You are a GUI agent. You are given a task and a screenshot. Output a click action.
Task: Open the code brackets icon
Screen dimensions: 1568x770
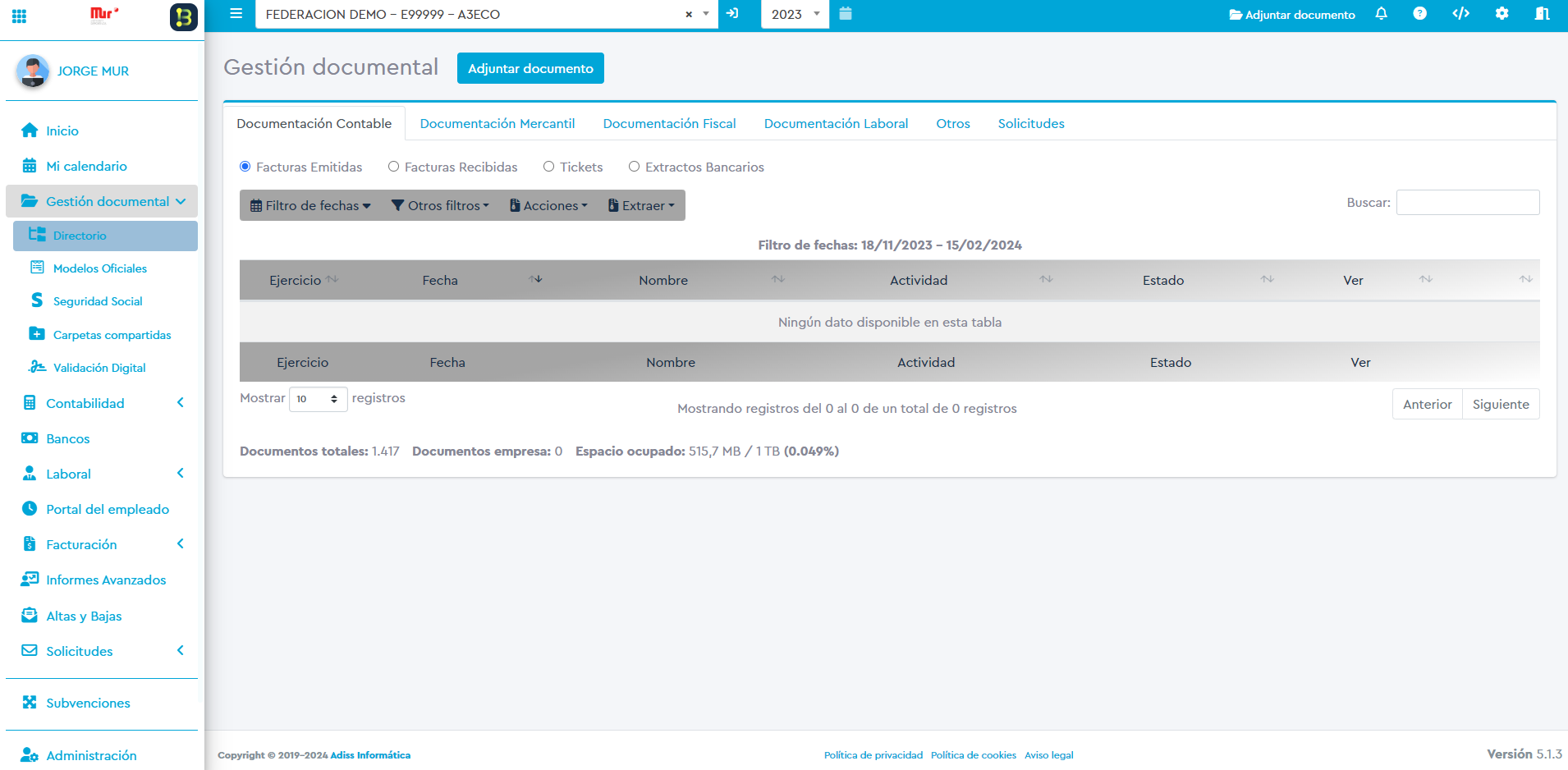tap(1460, 14)
